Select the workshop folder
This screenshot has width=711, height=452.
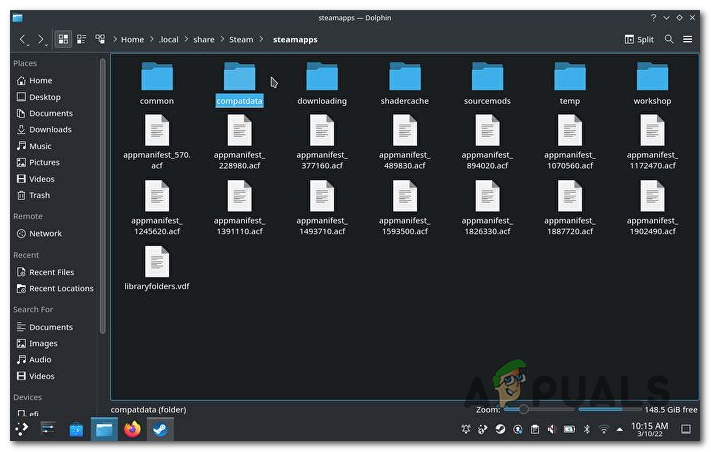(x=652, y=81)
